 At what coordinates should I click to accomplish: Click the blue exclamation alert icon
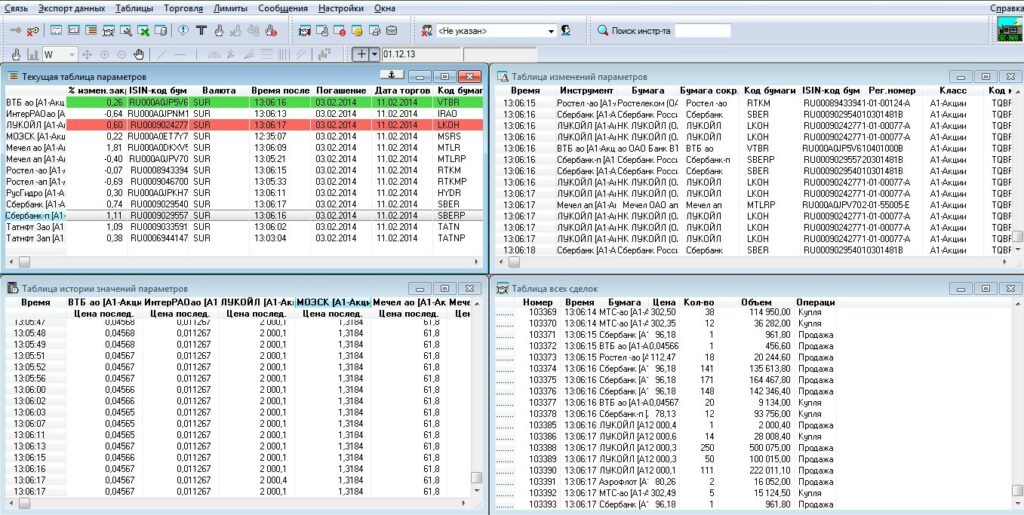[185, 30]
